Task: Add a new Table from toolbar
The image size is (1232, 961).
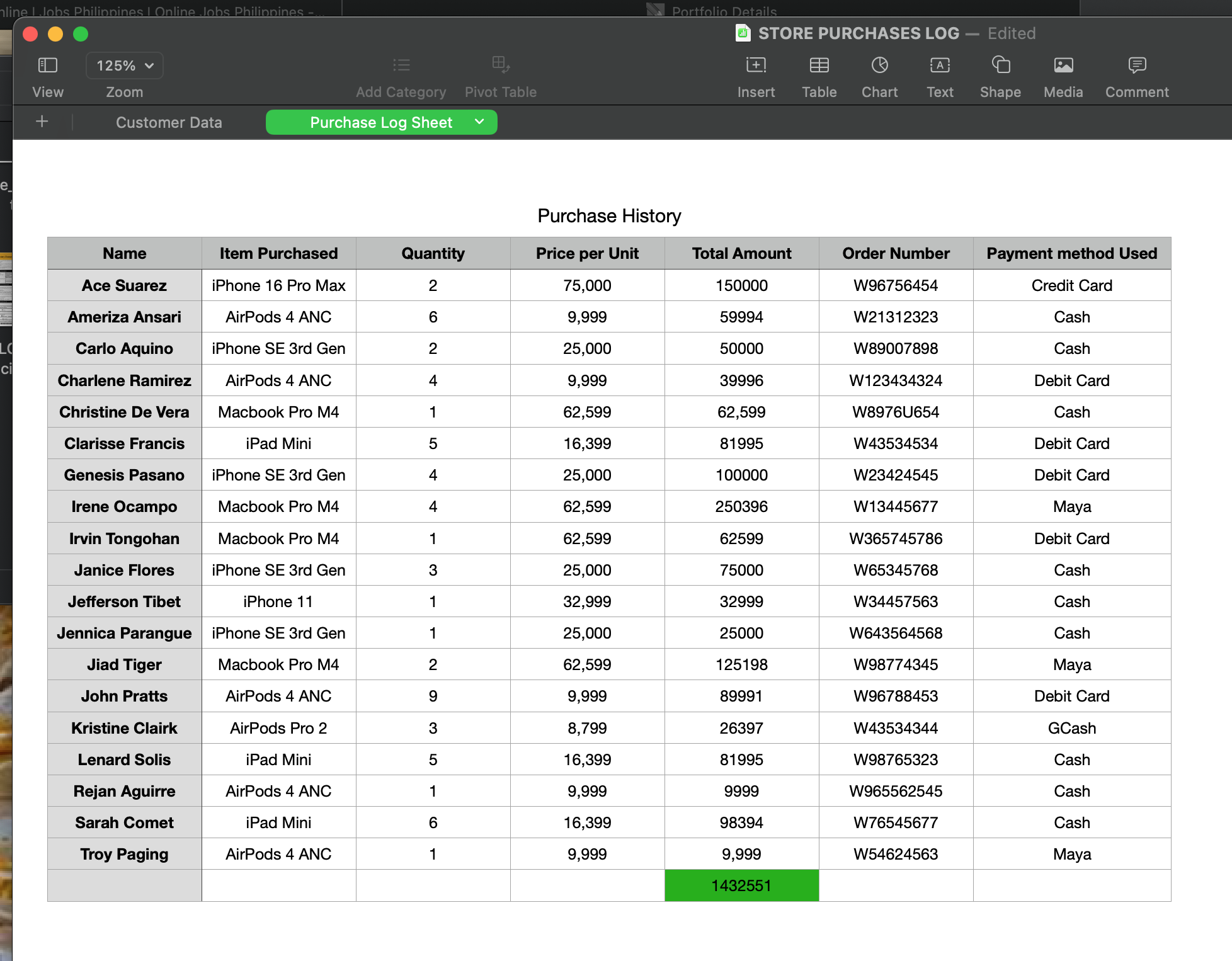Action: coord(819,65)
